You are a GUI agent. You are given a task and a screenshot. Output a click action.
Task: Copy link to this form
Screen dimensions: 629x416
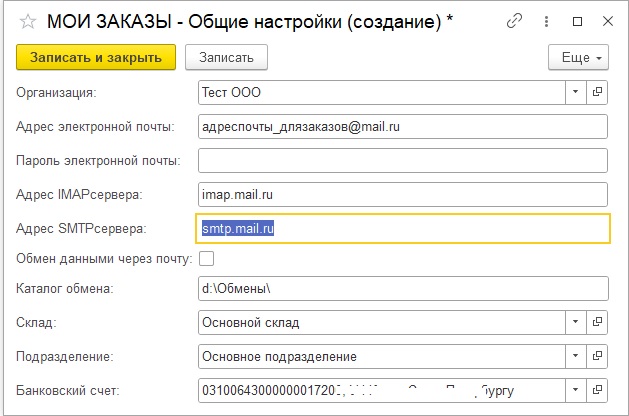(516, 20)
